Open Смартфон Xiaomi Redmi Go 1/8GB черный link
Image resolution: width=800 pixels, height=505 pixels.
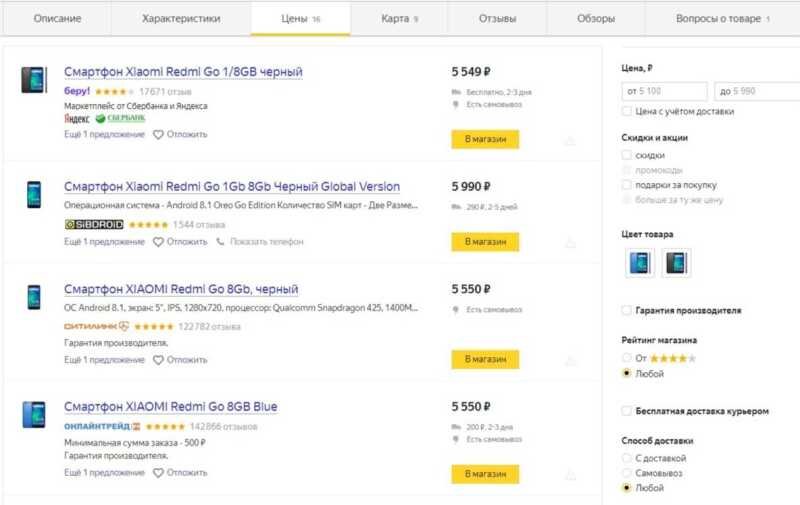[183, 72]
